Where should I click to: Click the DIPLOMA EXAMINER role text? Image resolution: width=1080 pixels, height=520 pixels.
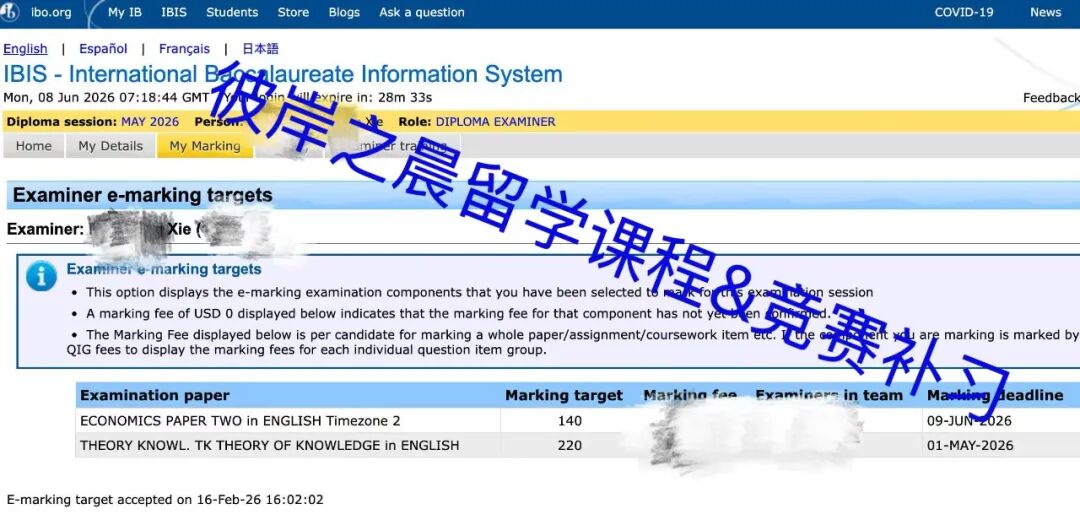click(495, 122)
